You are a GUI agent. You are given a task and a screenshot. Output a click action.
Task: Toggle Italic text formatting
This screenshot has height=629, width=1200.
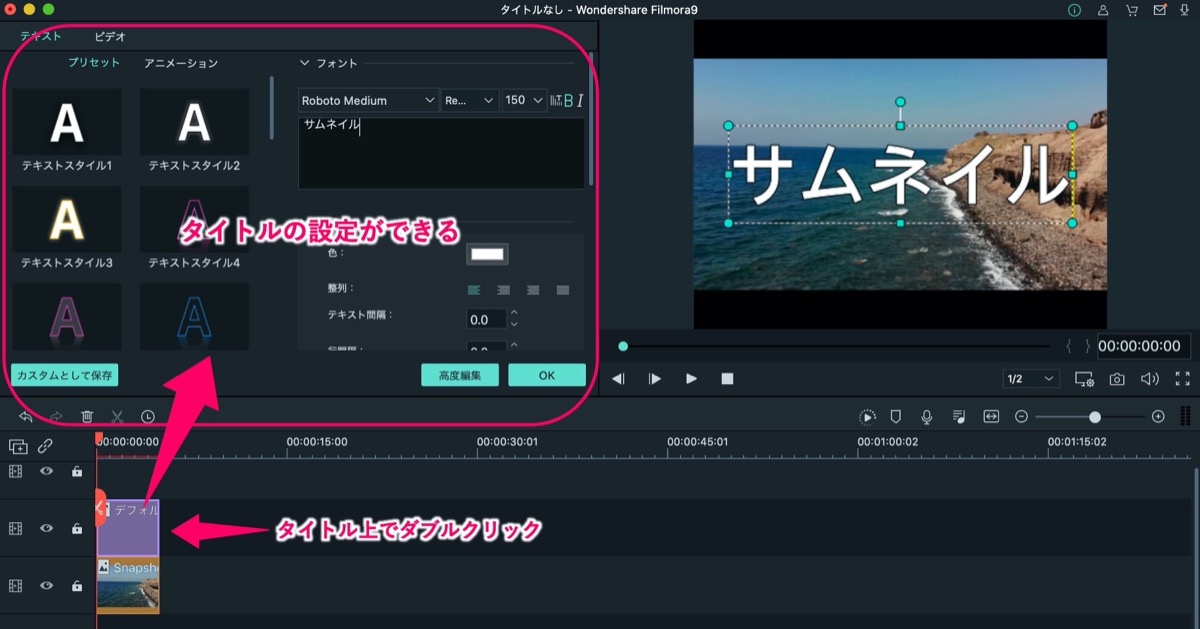[x=580, y=100]
